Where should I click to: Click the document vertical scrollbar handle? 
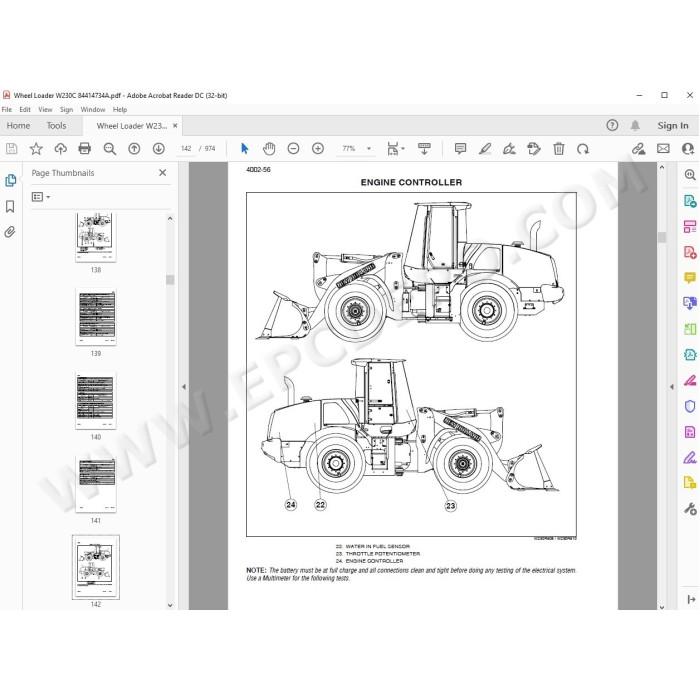[x=662, y=238]
